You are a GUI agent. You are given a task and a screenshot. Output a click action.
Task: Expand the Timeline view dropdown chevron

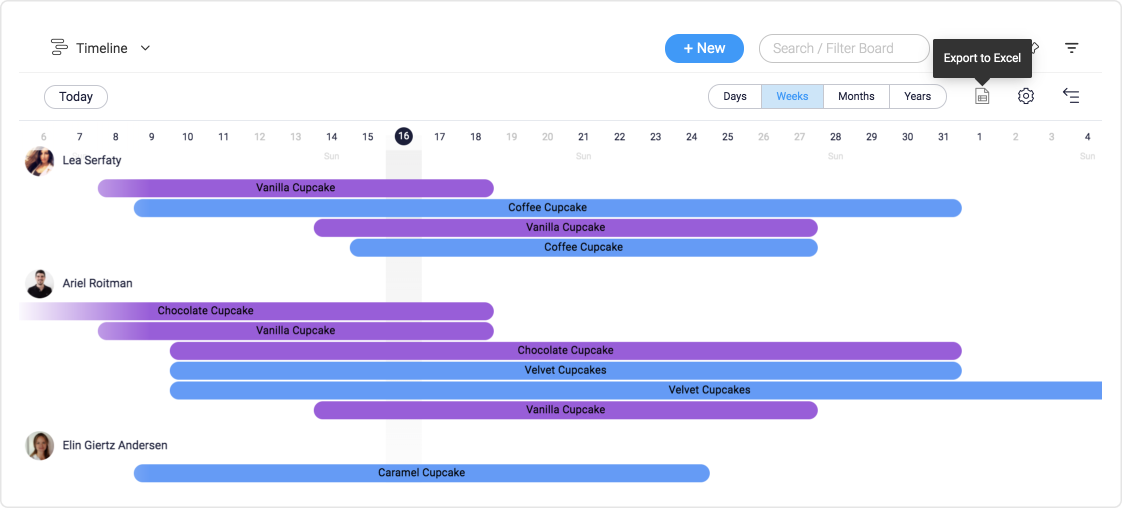pyautogui.click(x=145, y=49)
